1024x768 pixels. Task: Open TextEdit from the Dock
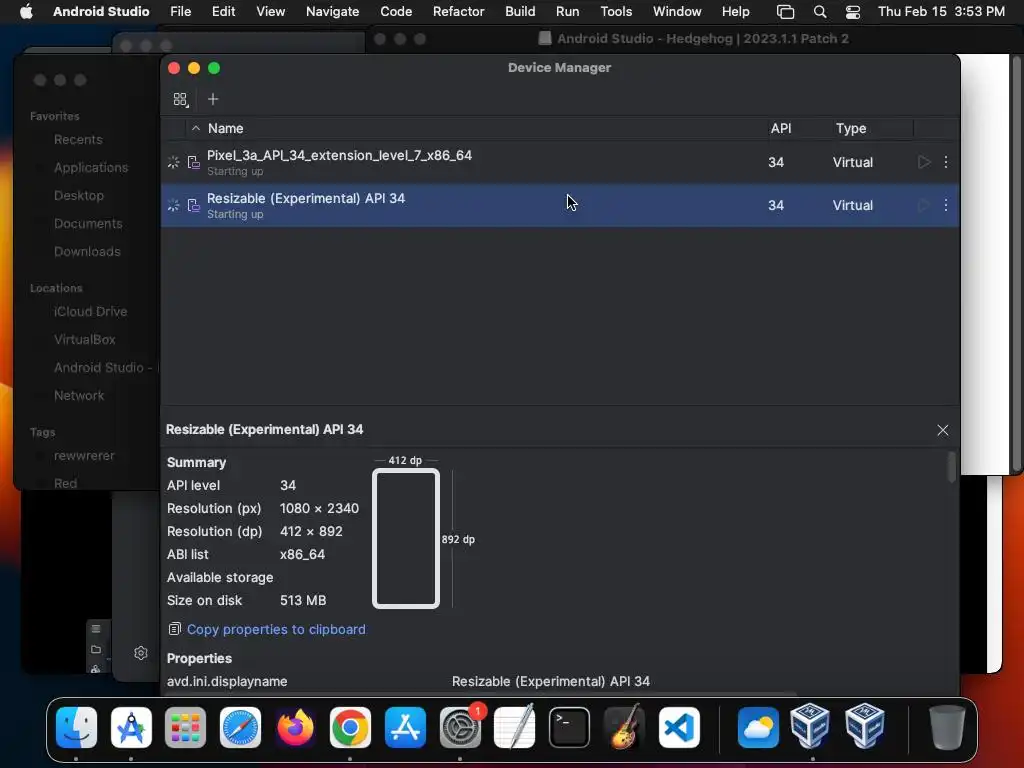[x=515, y=727]
